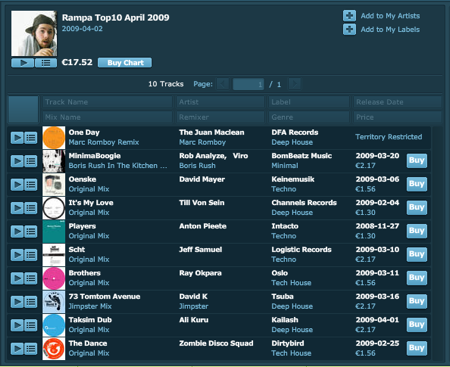The width and height of the screenshot is (450, 367).
Task: Buy 73 Tomtom Avenue track
Action: tap(417, 301)
